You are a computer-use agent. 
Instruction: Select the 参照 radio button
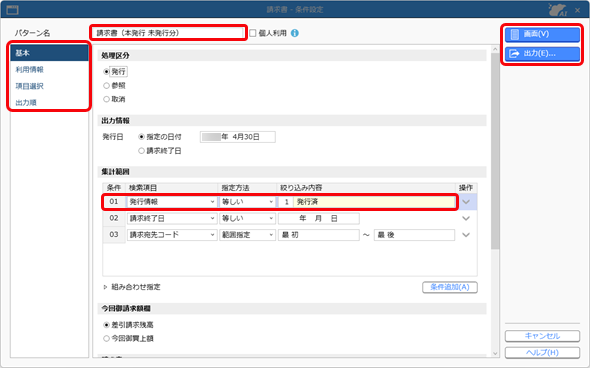pyautogui.click(x=106, y=85)
